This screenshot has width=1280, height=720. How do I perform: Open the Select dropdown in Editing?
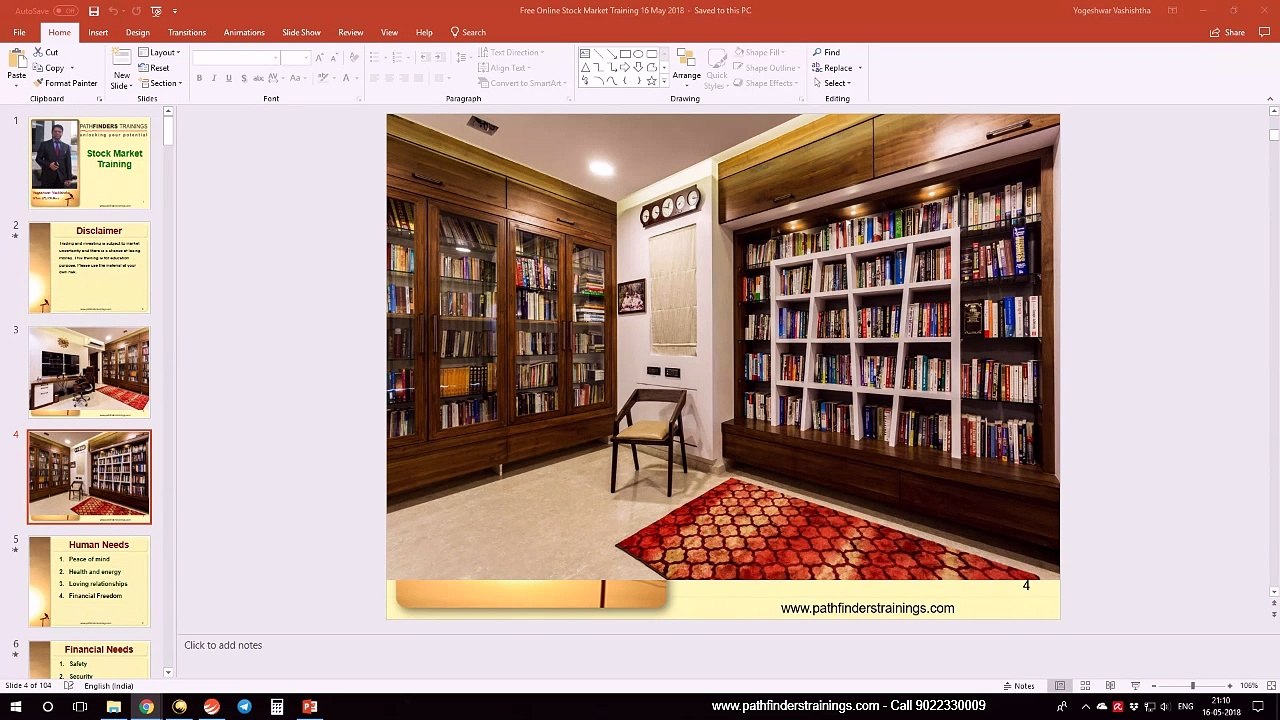(831, 83)
